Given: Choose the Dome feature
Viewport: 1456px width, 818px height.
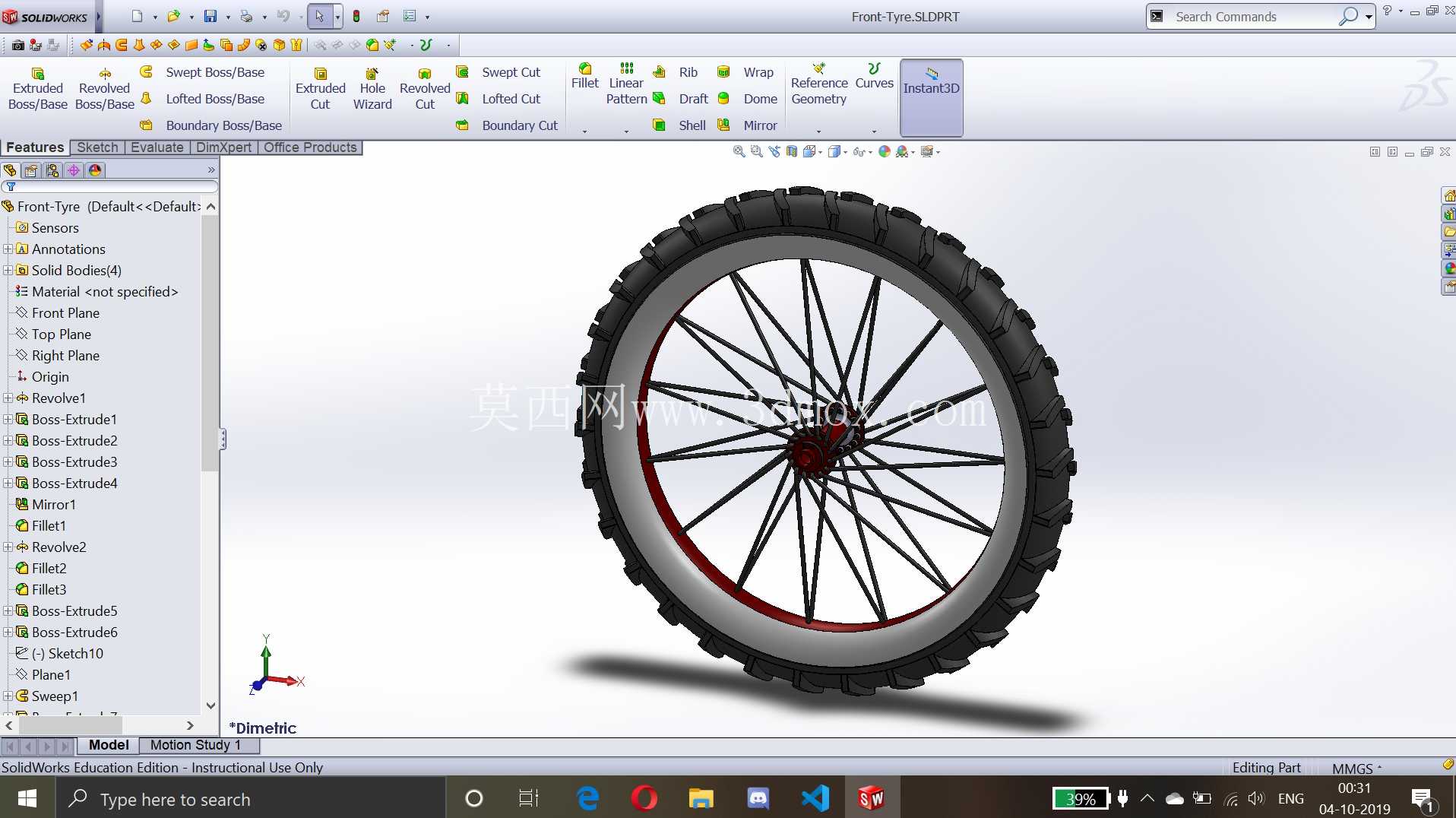Looking at the screenshot, I should tap(748, 99).
